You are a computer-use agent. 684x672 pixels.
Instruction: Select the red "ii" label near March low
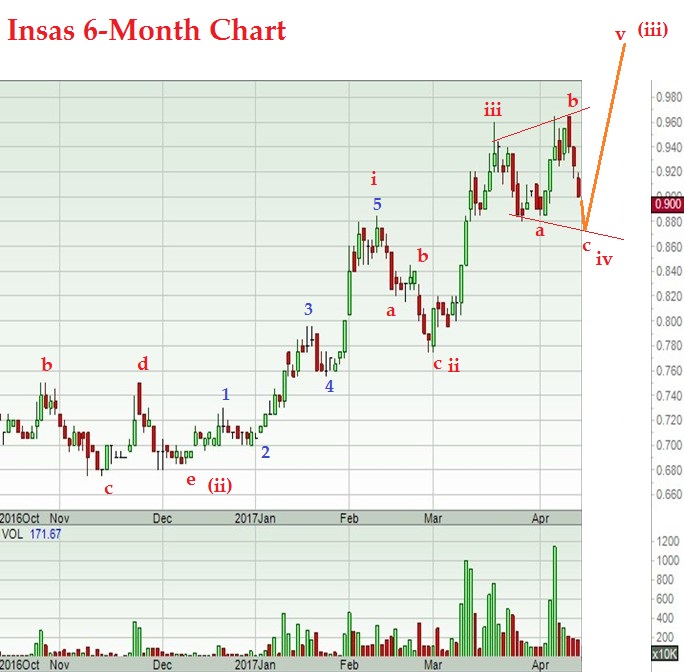(x=454, y=365)
